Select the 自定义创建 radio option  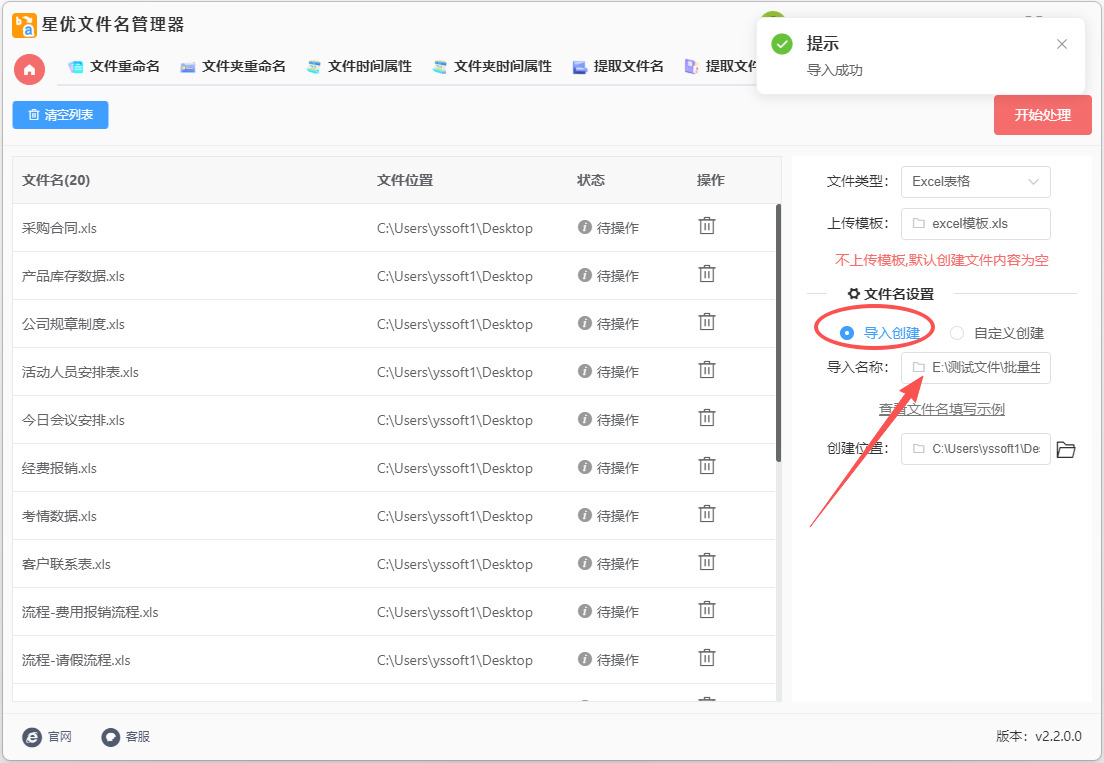(997, 333)
